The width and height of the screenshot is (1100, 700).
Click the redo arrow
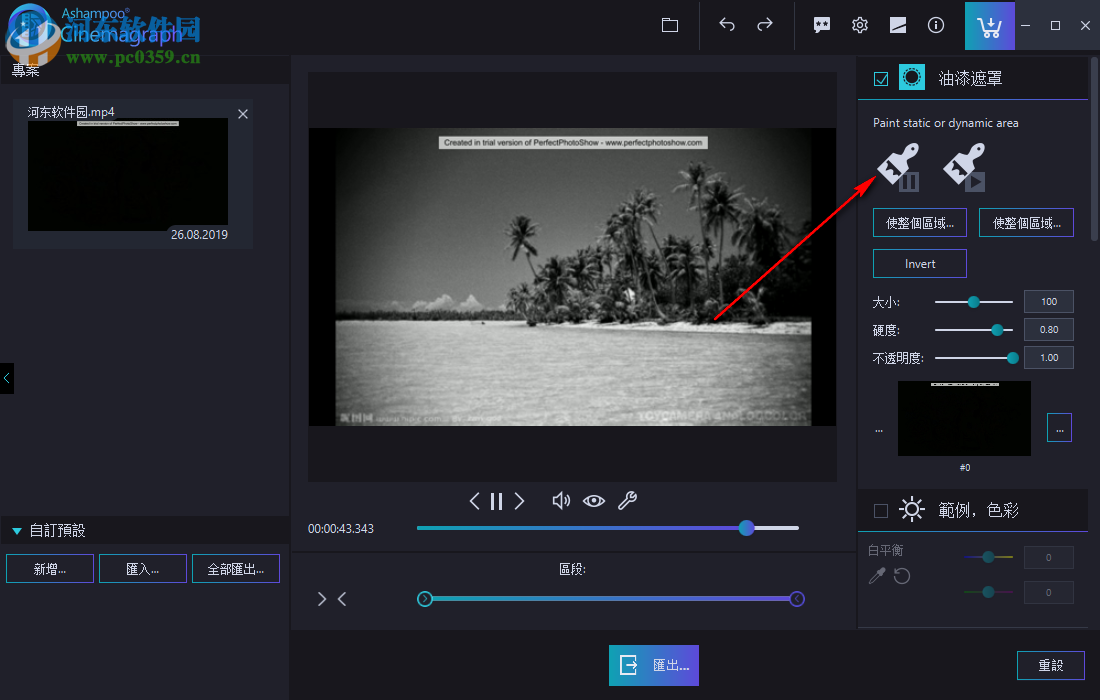[x=765, y=26]
